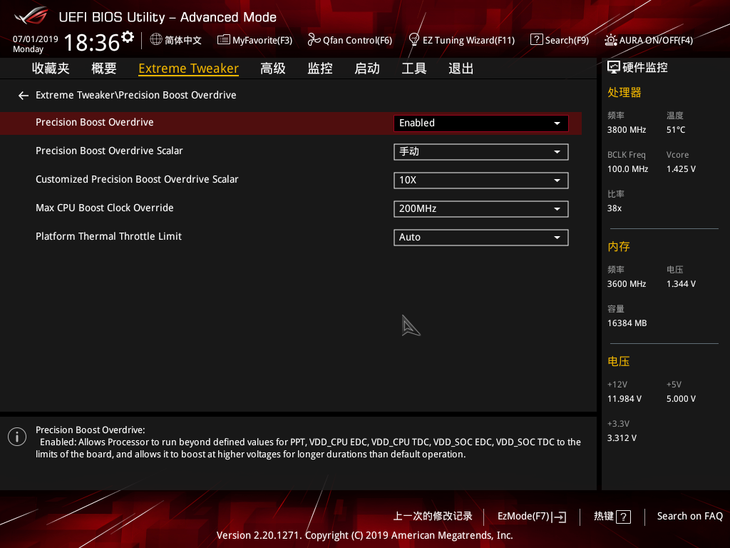Screen dimensions: 730x548
Task: Click the 18:36 clock time
Action: [x=92, y=42]
